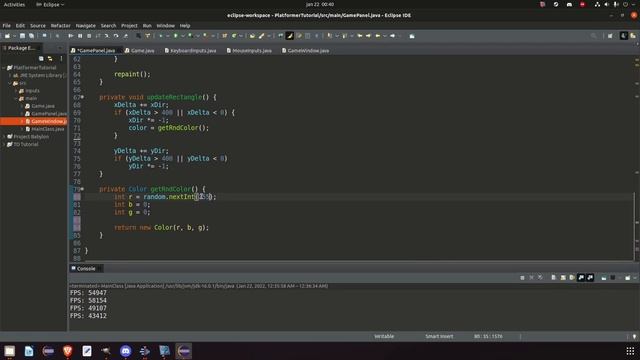Click the green Debug launch icon
Image resolution: width=640 pixels, height=360 pixels.
coord(161,36)
